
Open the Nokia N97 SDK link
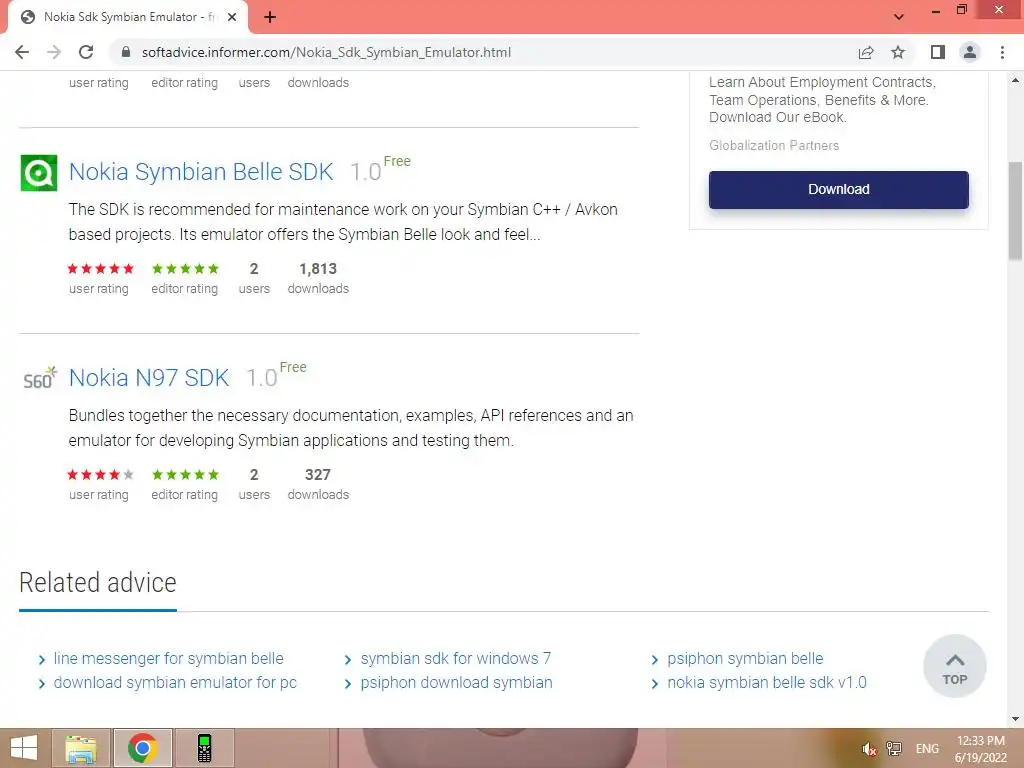149,378
